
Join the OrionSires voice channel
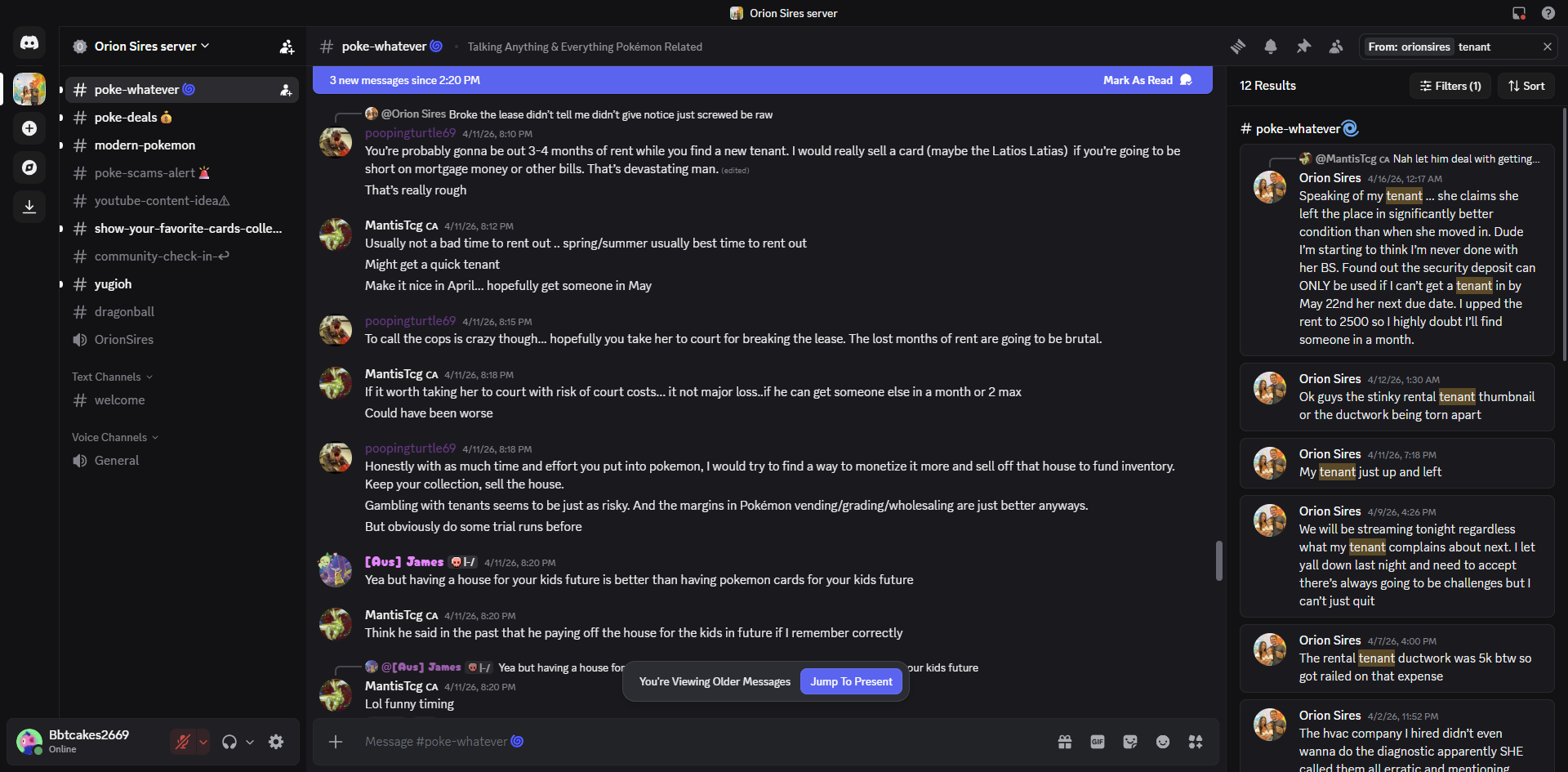(181, 340)
